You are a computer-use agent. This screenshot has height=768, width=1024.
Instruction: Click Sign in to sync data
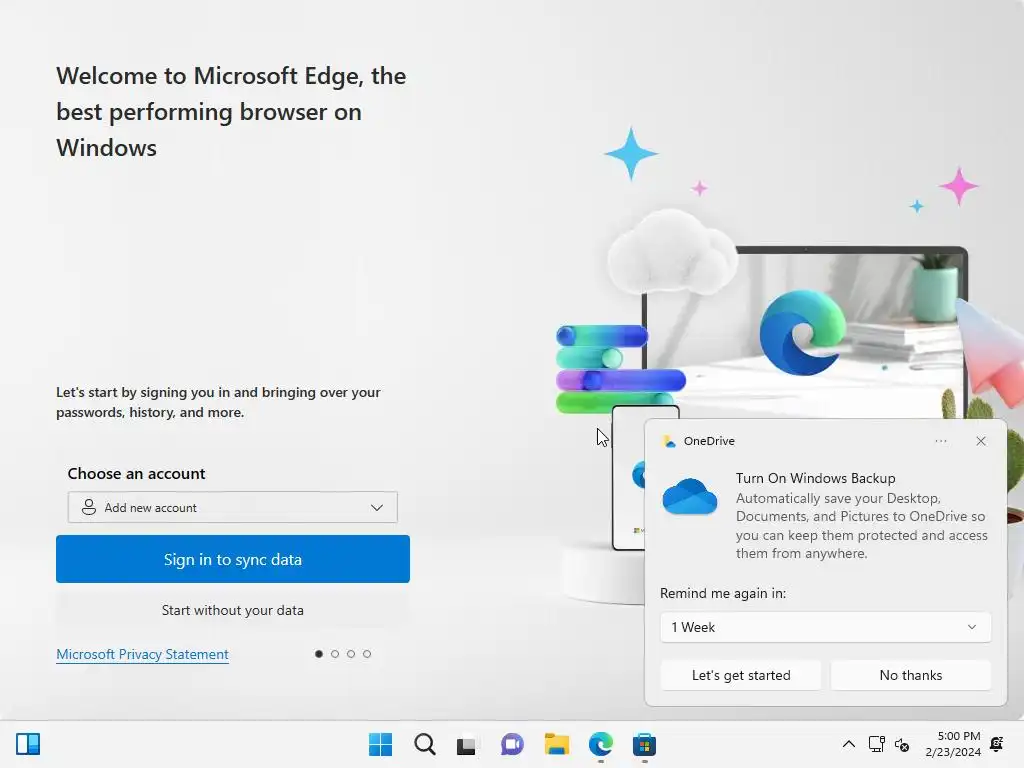[x=232, y=559]
